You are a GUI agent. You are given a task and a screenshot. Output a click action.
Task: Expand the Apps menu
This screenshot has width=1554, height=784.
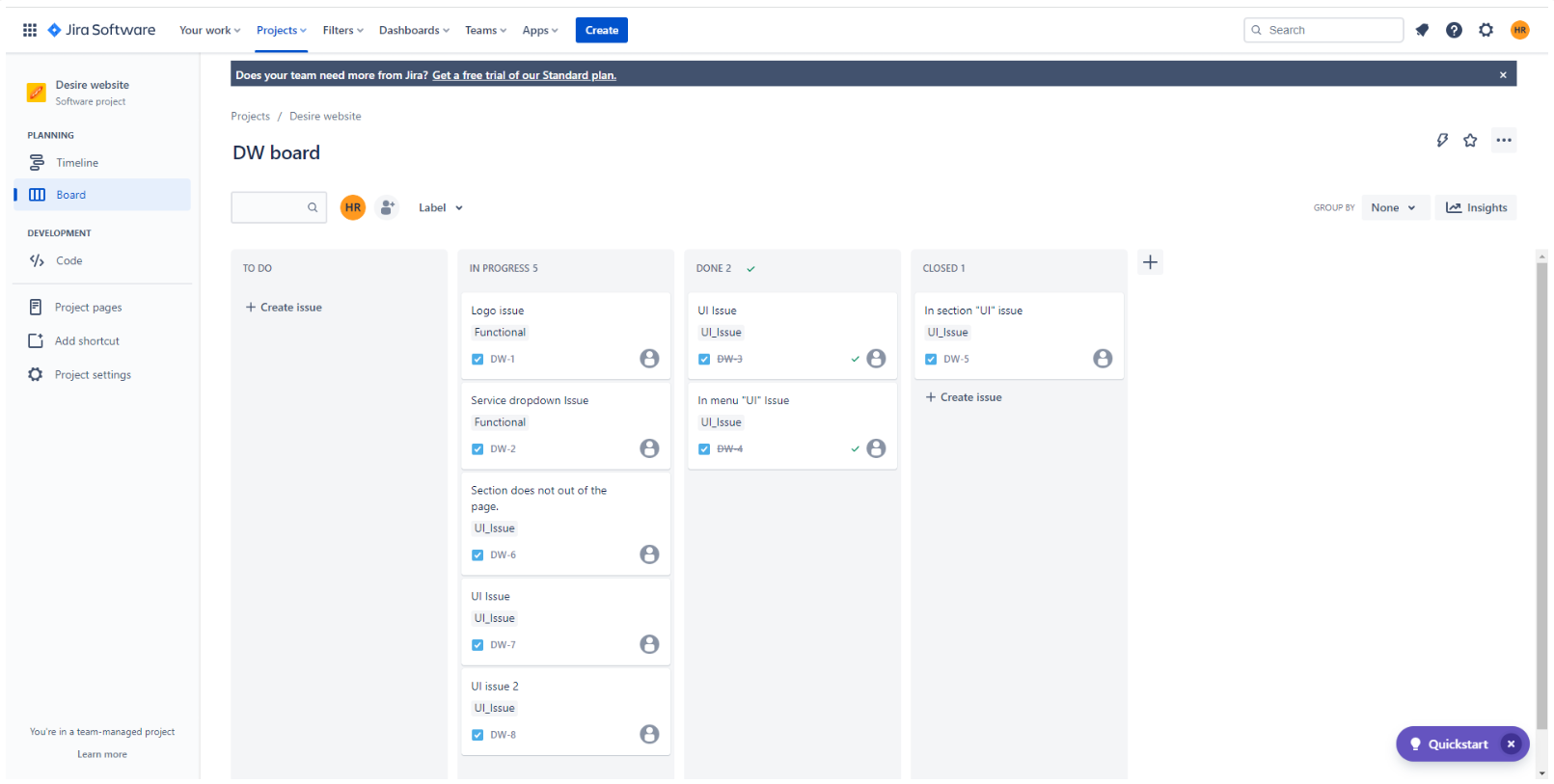point(540,30)
